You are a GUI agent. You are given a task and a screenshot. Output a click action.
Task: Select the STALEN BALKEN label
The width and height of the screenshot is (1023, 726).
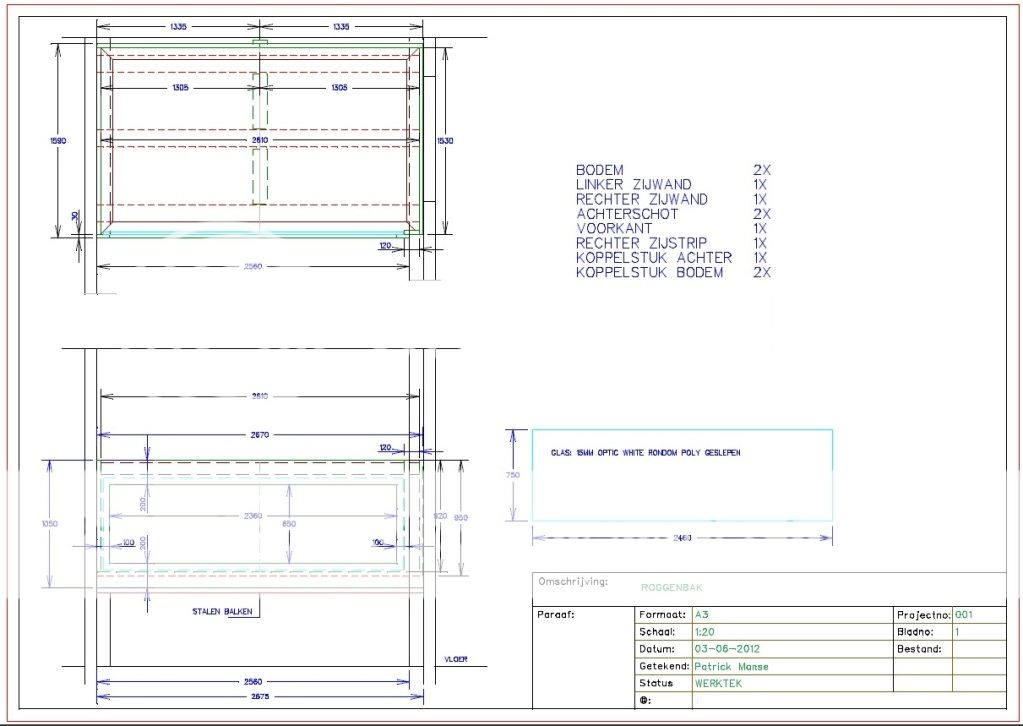222,610
